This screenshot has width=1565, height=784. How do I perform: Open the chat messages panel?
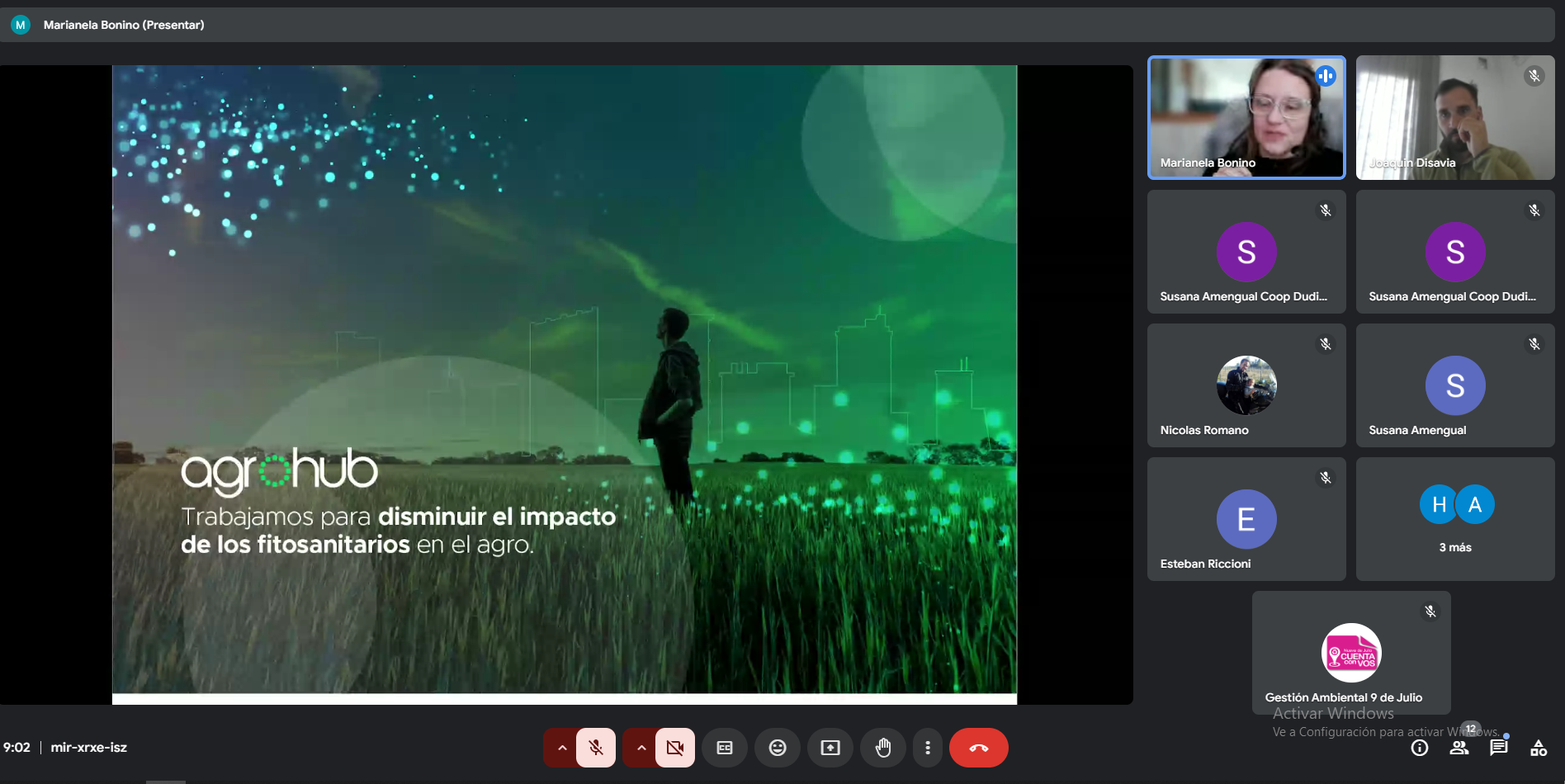[1499, 748]
